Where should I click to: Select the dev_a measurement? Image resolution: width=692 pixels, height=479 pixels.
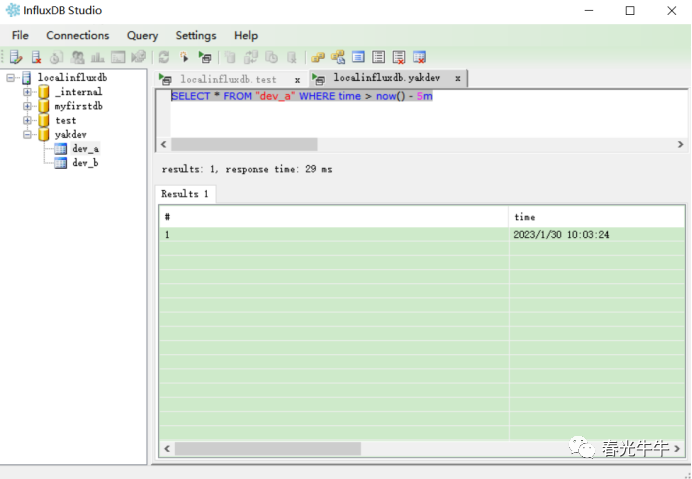[x=86, y=149]
